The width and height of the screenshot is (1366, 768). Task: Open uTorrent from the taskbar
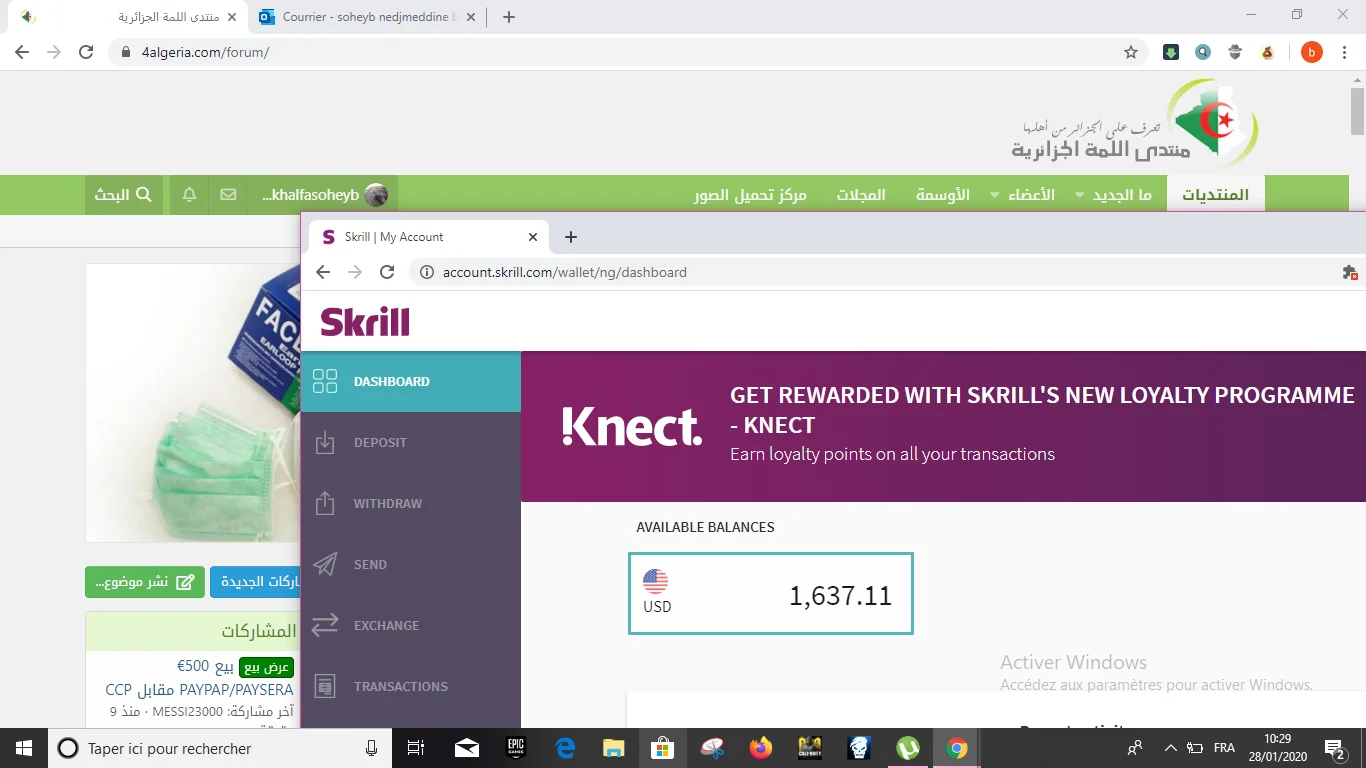tap(908, 748)
